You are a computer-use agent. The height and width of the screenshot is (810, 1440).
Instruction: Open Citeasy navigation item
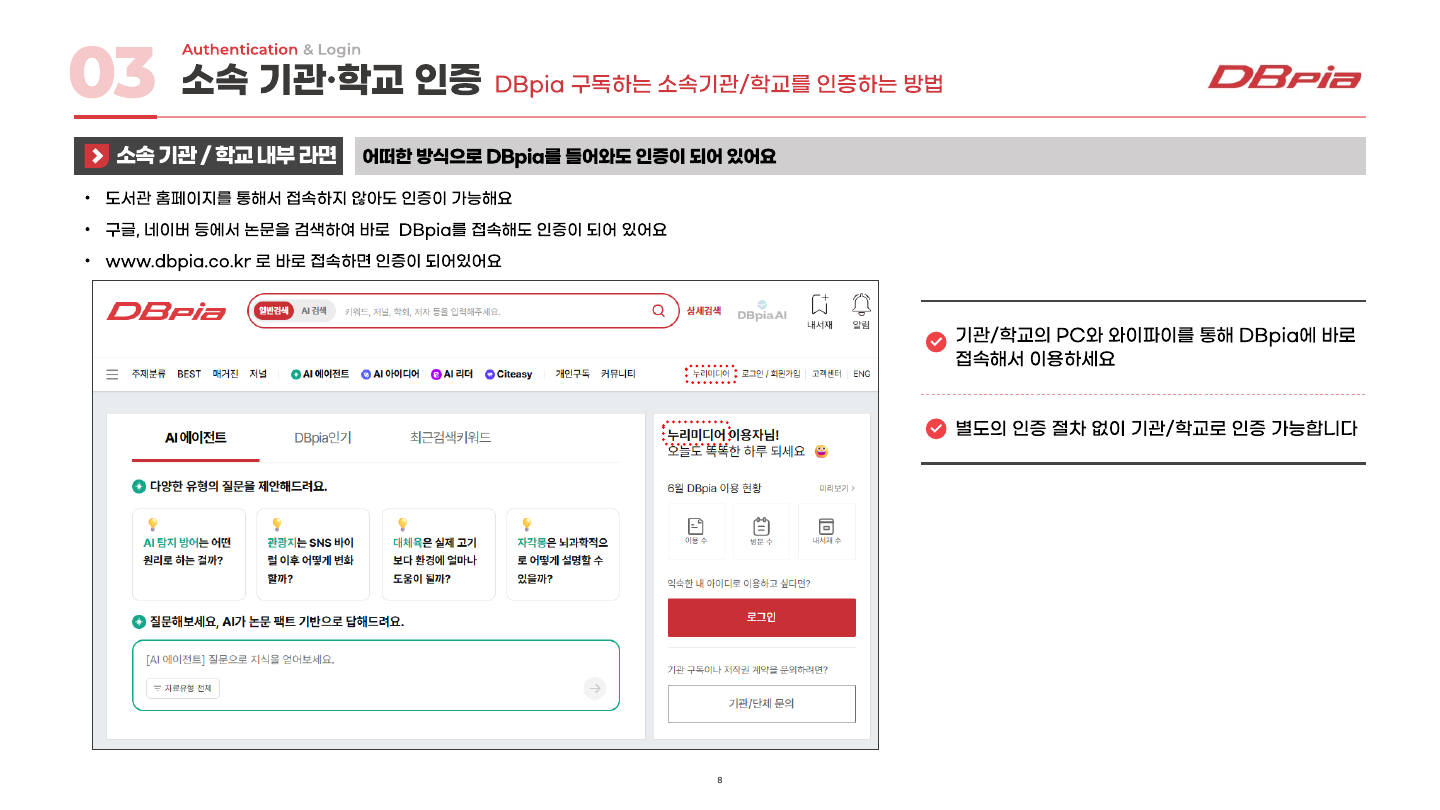508,374
